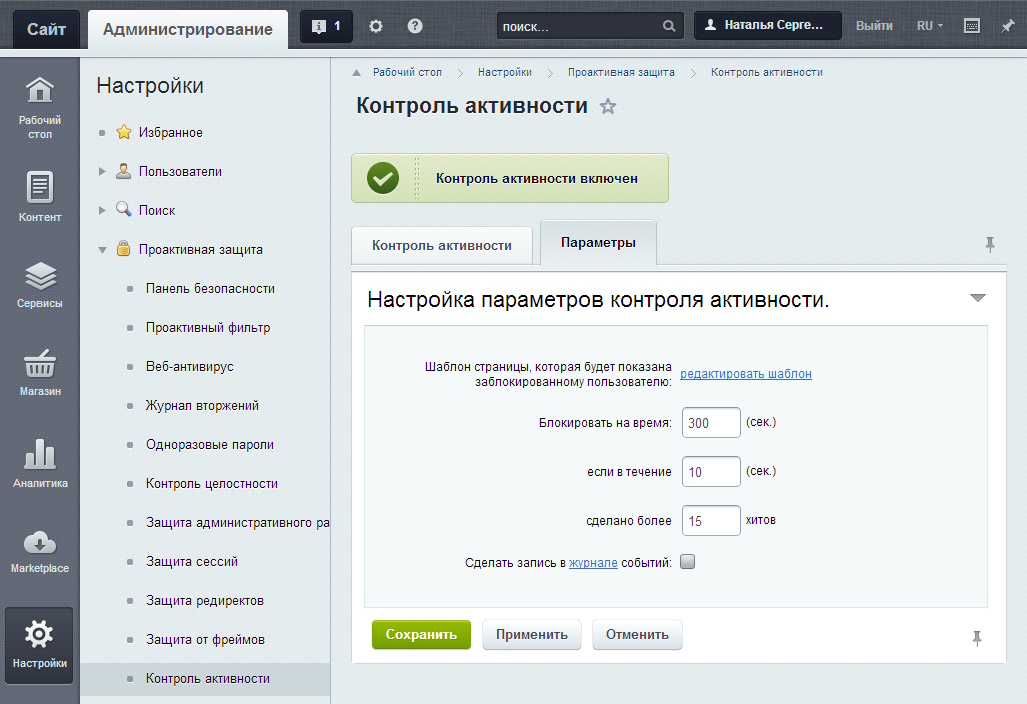The width and height of the screenshot is (1027, 704).
Task: Switch to the Контроль активности tab
Action: 442,243
